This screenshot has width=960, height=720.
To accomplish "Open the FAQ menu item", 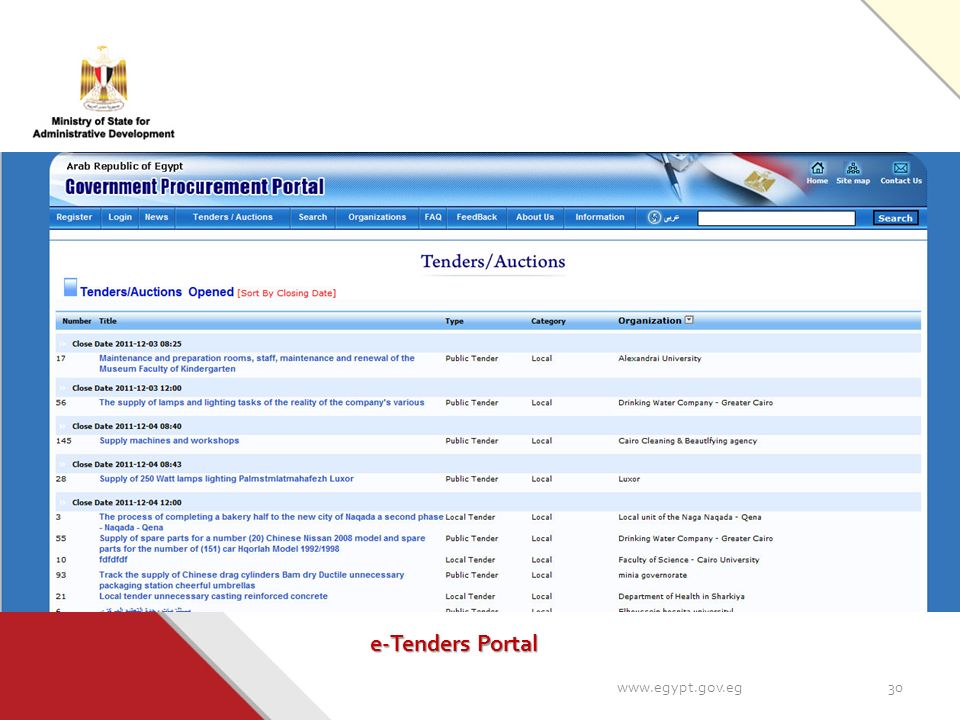I will click(x=433, y=217).
